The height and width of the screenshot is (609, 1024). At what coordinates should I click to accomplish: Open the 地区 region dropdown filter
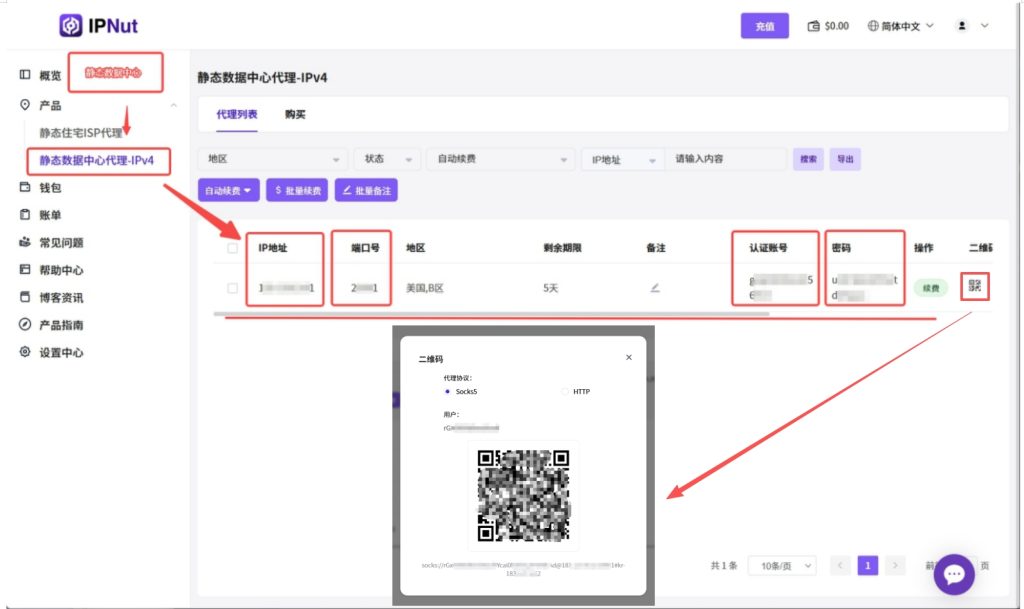click(272, 159)
